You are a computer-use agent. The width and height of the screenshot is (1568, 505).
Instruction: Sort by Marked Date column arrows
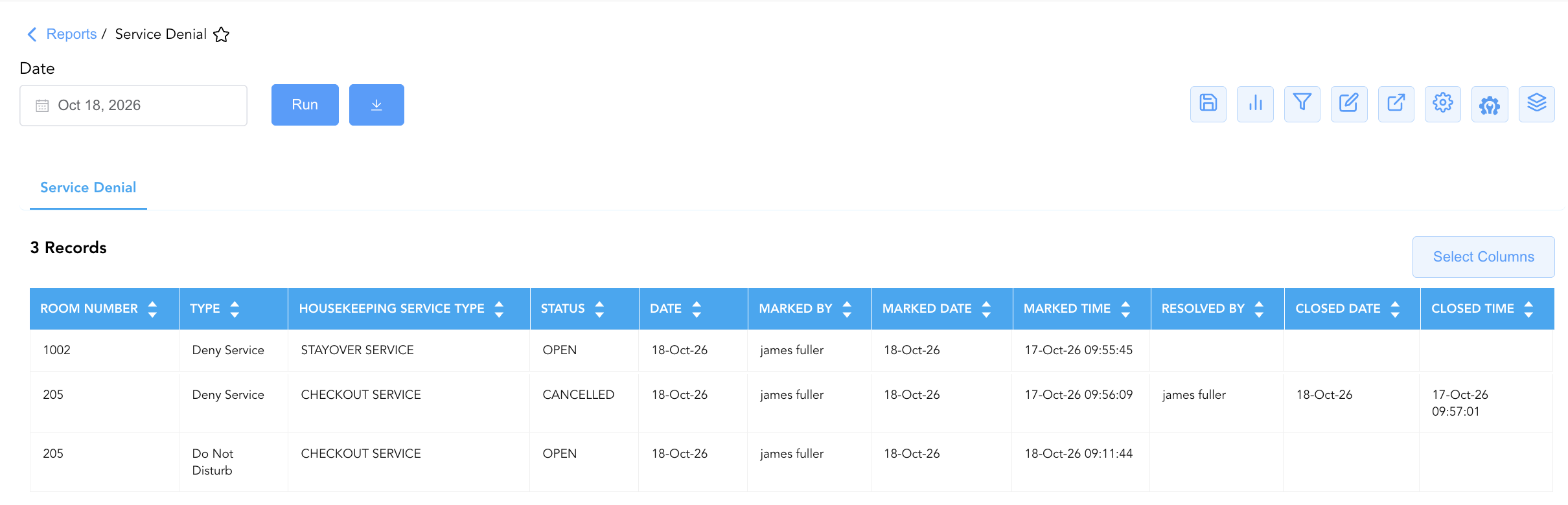[986, 309]
